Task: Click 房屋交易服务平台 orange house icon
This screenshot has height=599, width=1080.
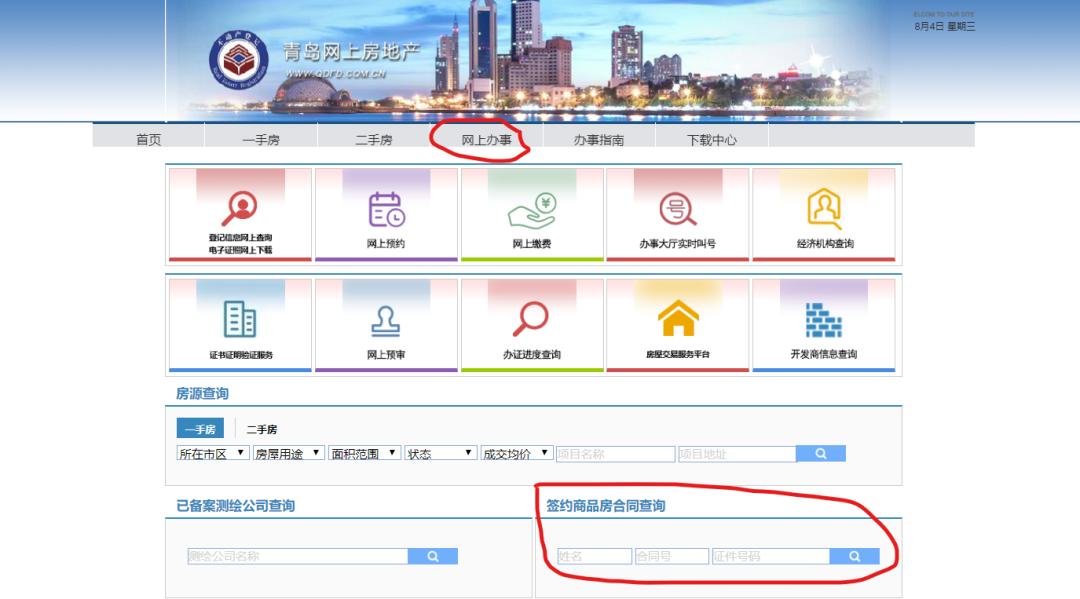Action: coord(677,319)
